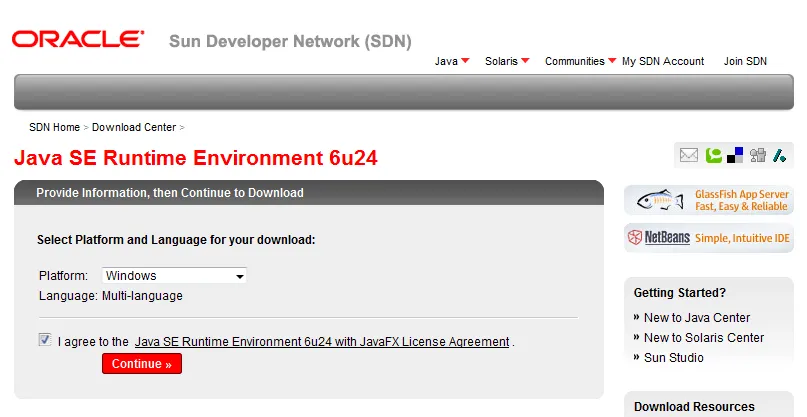Image resolution: width=807 pixels, height=417 pixels.
Task: Click Select Platform and Language text
Action: point(176,240)
